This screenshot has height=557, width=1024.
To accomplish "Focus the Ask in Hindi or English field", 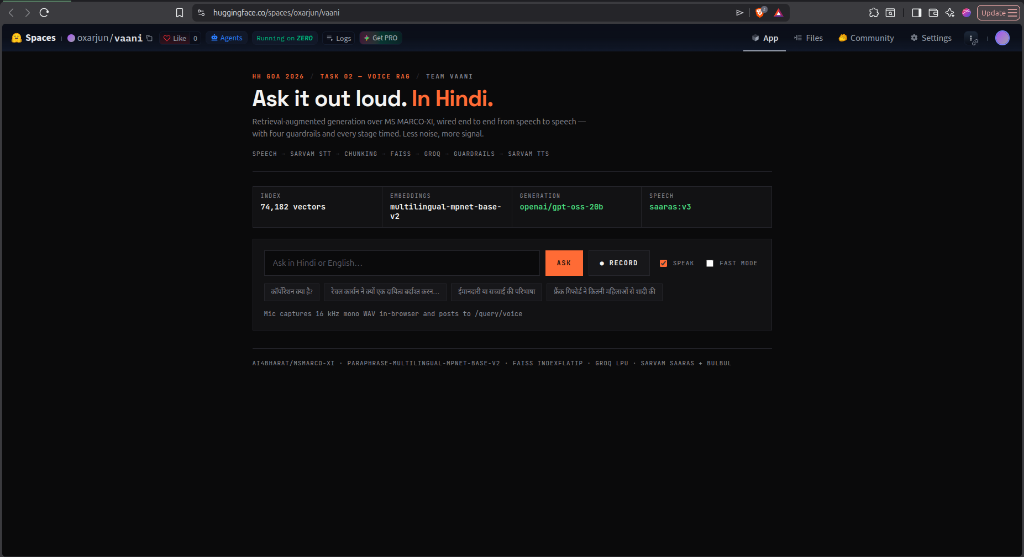I will pos(402,263).
